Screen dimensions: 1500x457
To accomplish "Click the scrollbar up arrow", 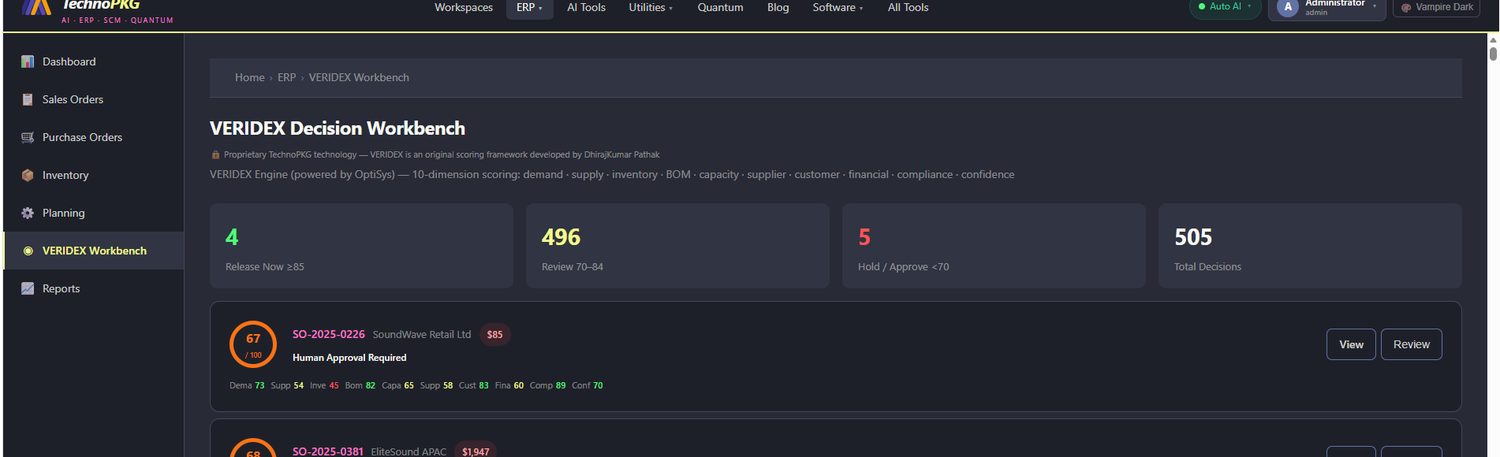I will tap(1493, 39).
